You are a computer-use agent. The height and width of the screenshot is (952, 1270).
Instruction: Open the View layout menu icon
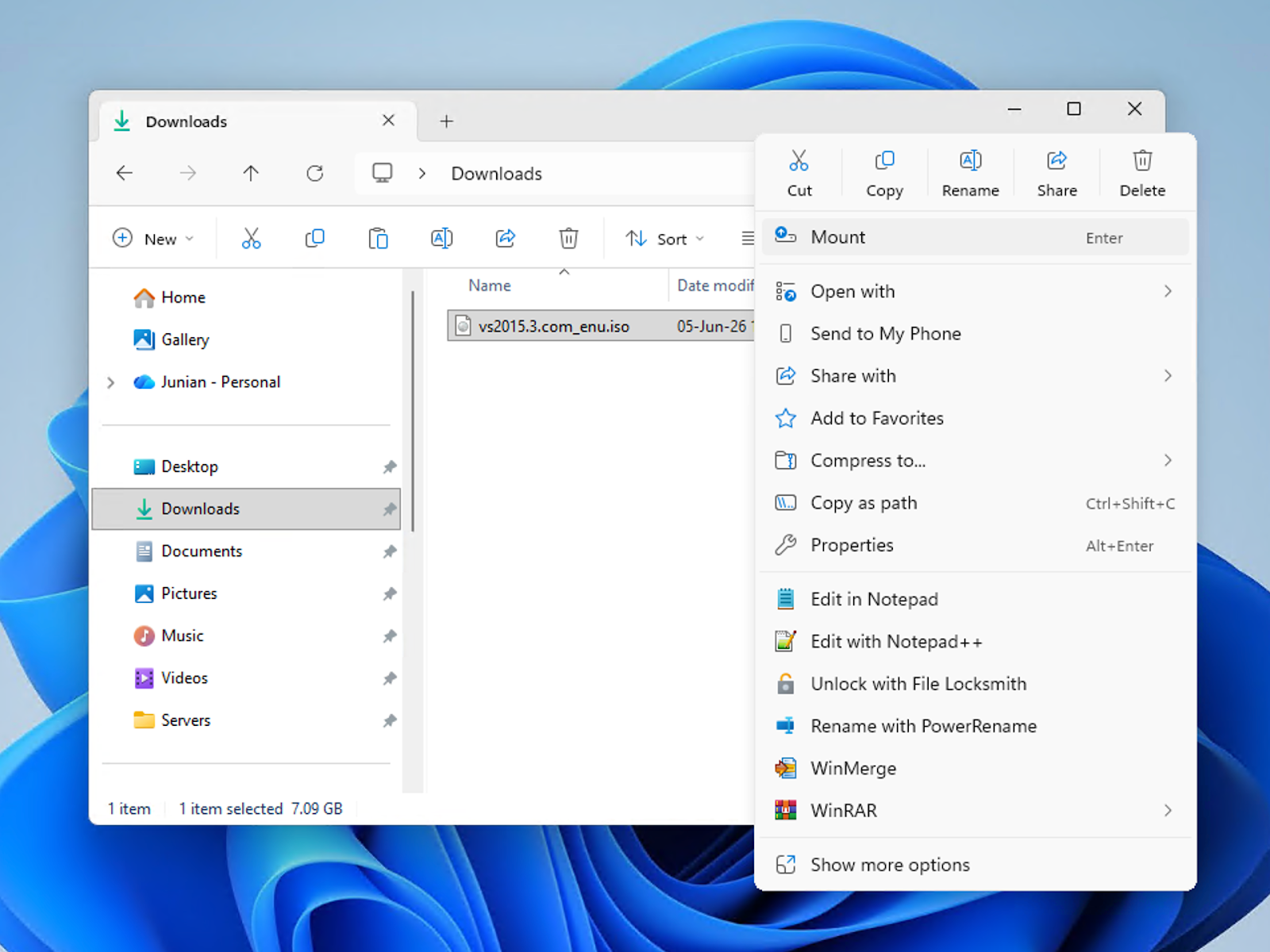[x=747, y=238]
